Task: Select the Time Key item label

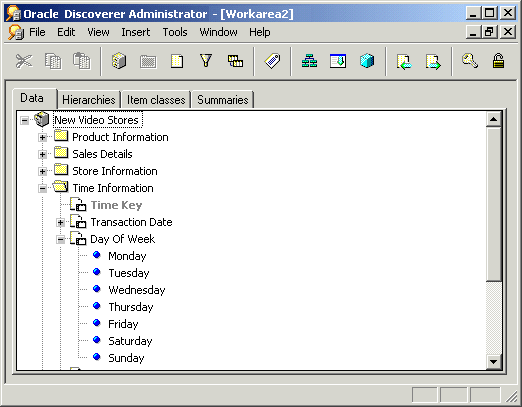Action: coord(116,205)
